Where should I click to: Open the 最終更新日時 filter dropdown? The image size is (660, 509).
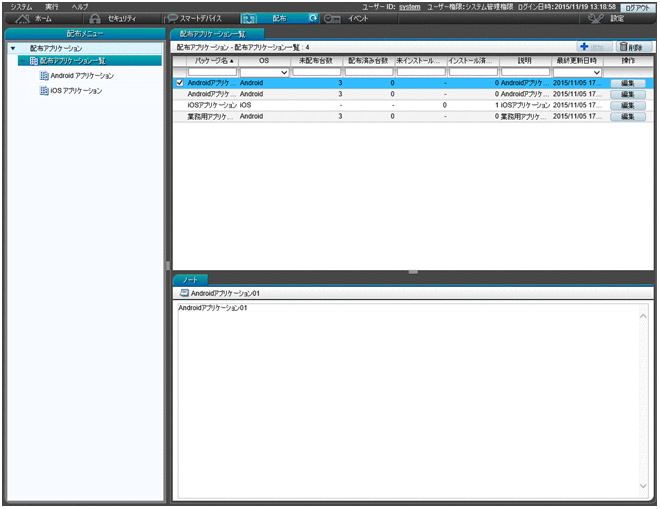coord(596,72)
